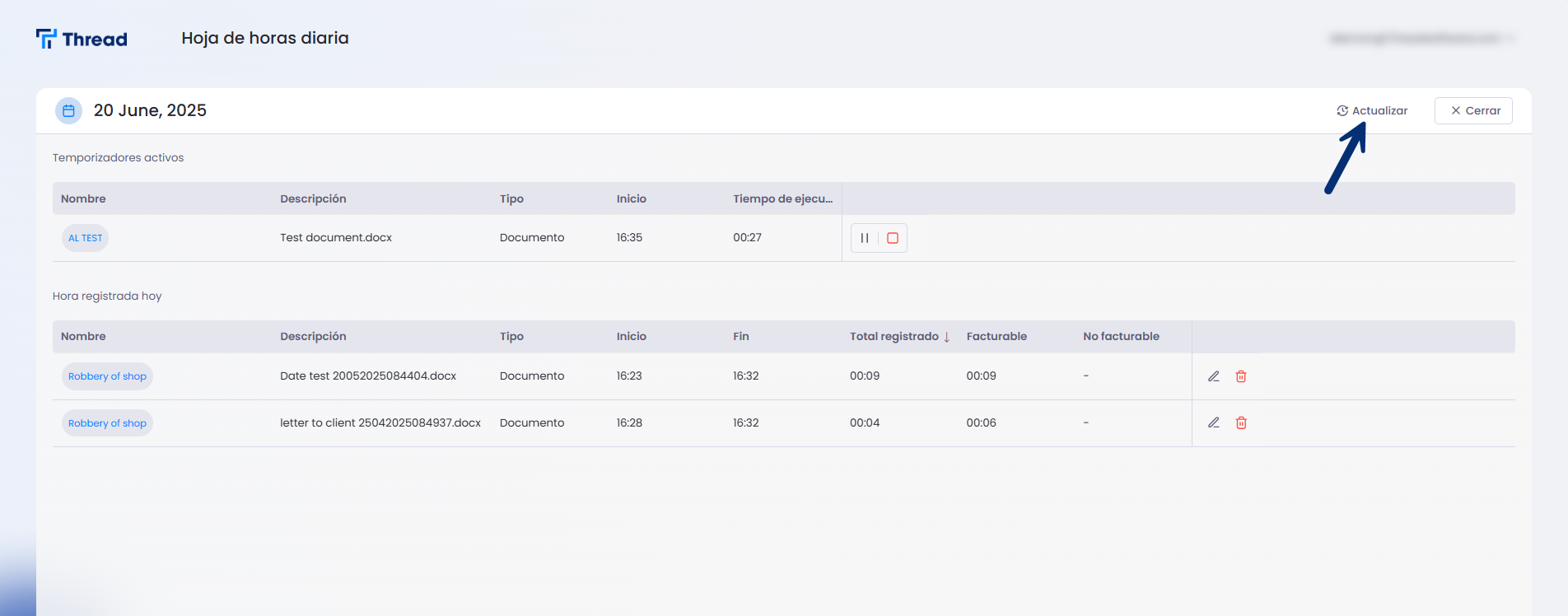The width and height of the screenshot is (1568, 616).
Task: Click the Fin column header
Action: point(741,337)
